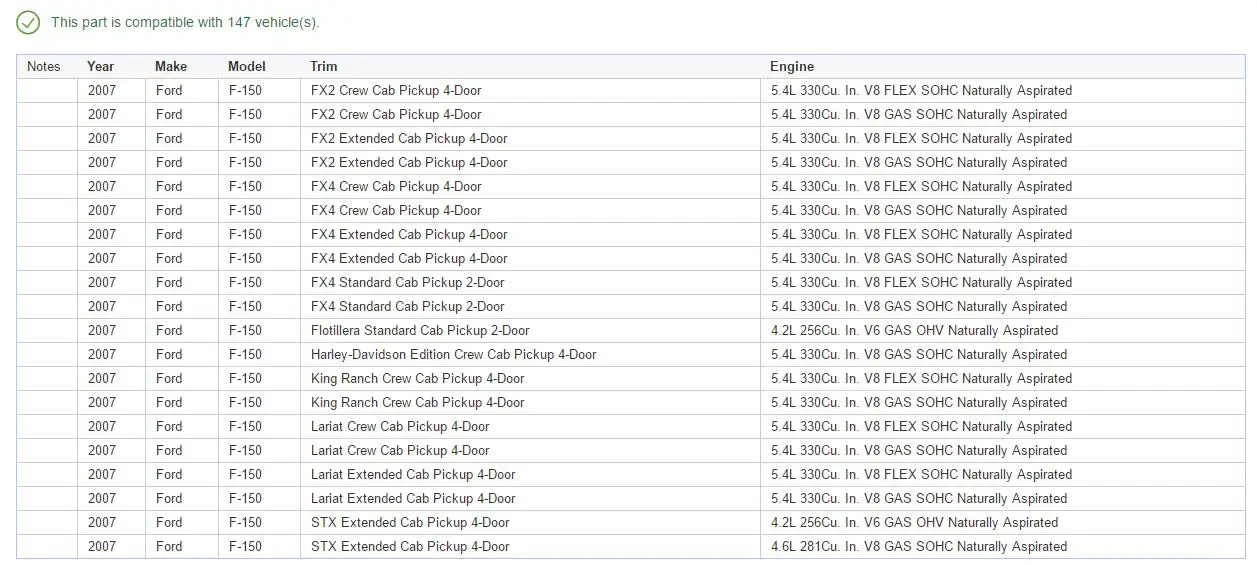Click the 5.4L V8 FLEX engine of FX2 Crew Cab
This screenshot has width=1257, height=565.
tap(921, 90)
